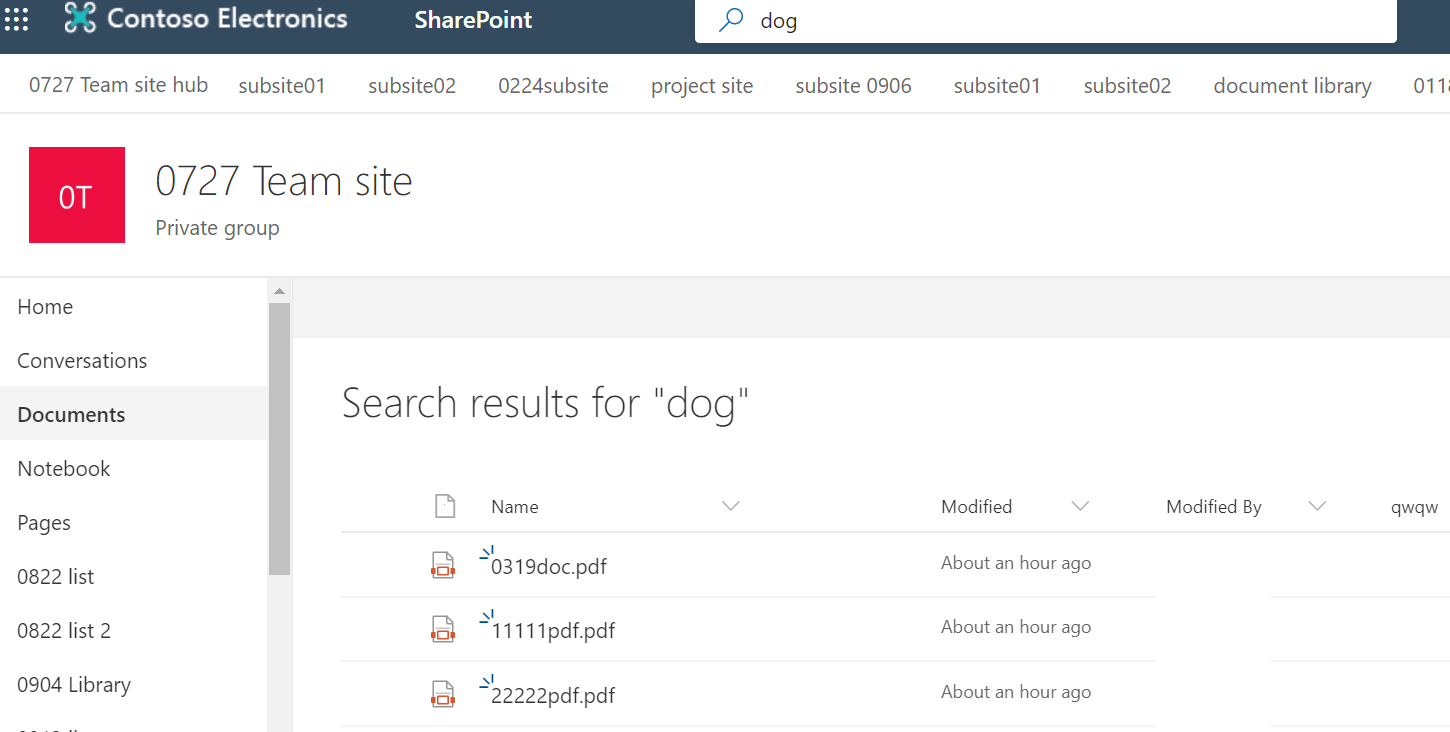Click the PDF icon for 22222pdf.pdf
The image size is (1450, 732).
442,694
